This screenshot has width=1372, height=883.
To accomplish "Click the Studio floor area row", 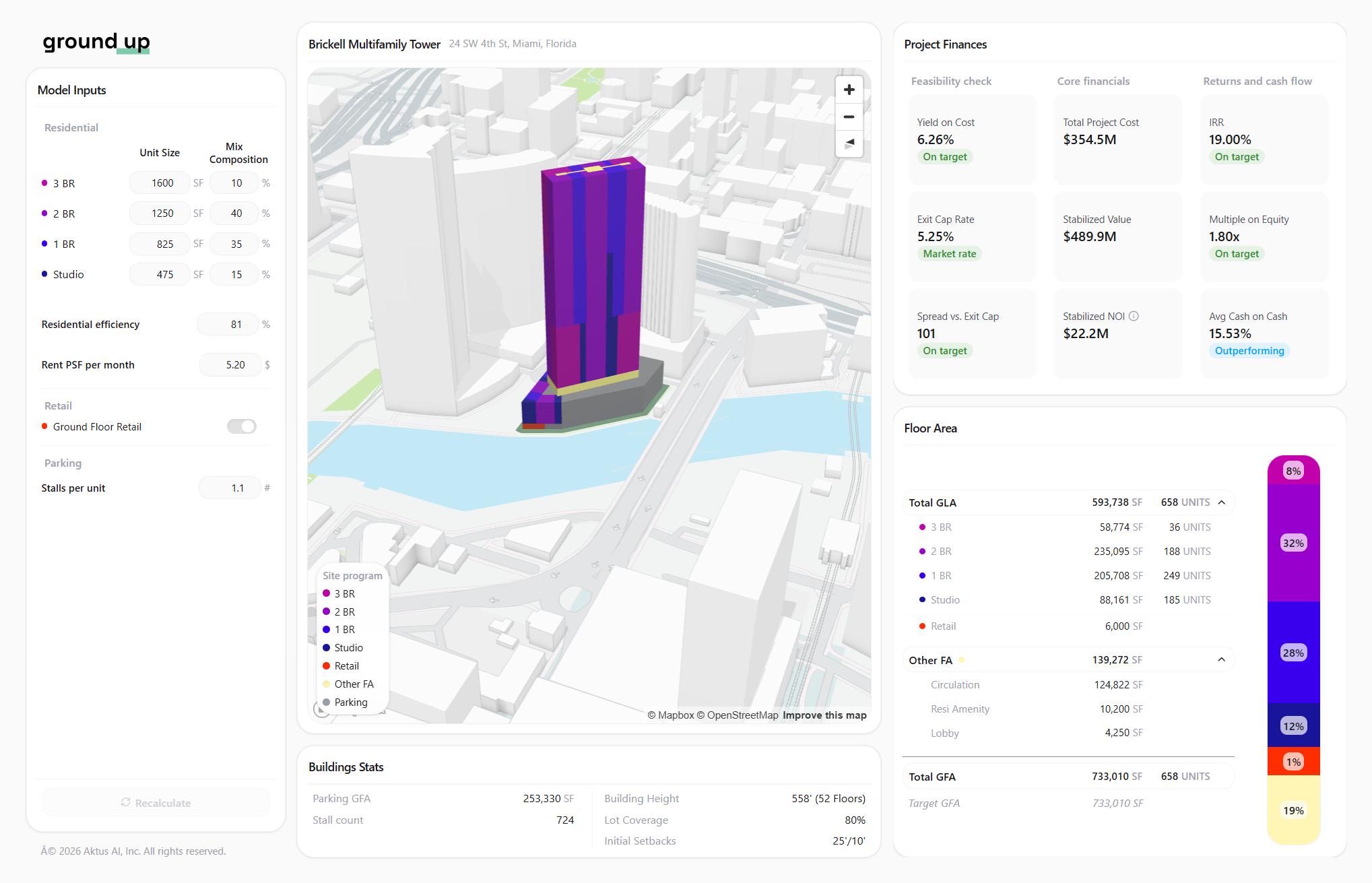I will pos(1068,599).
